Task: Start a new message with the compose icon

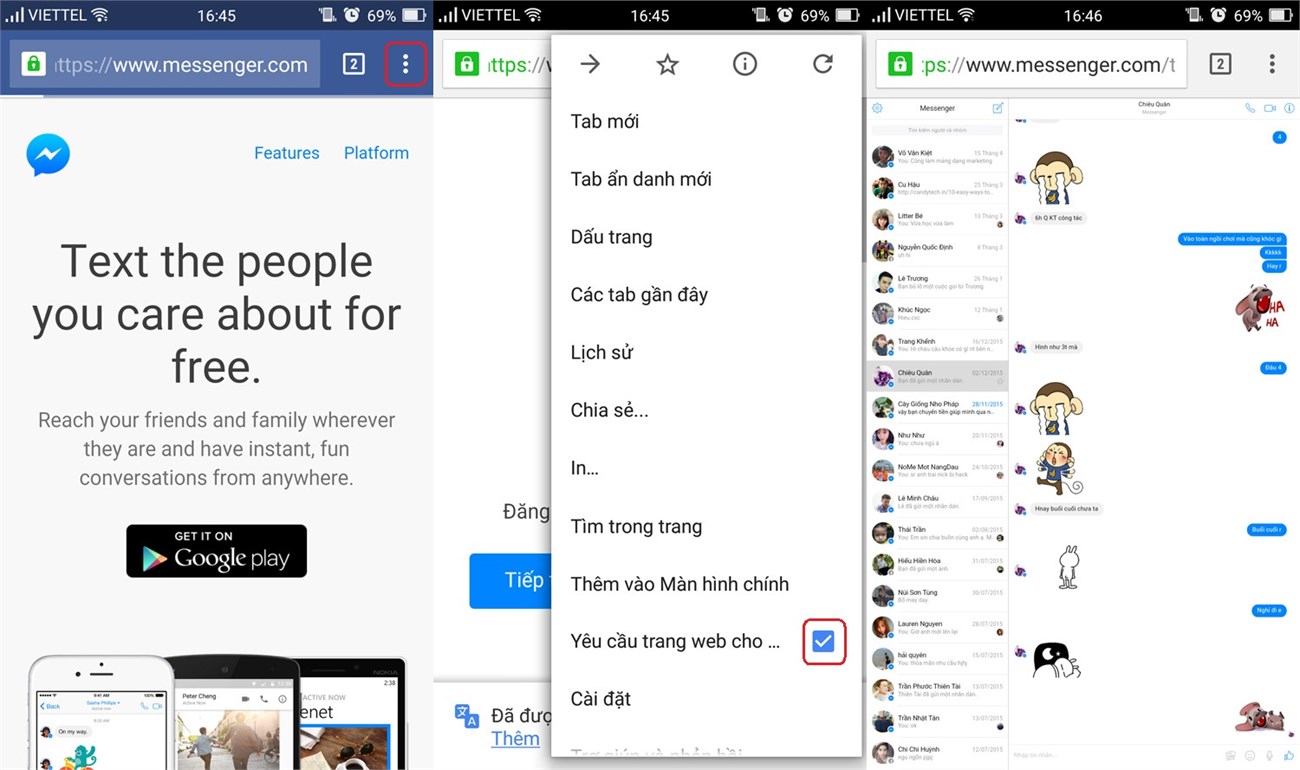Action: 997,108
